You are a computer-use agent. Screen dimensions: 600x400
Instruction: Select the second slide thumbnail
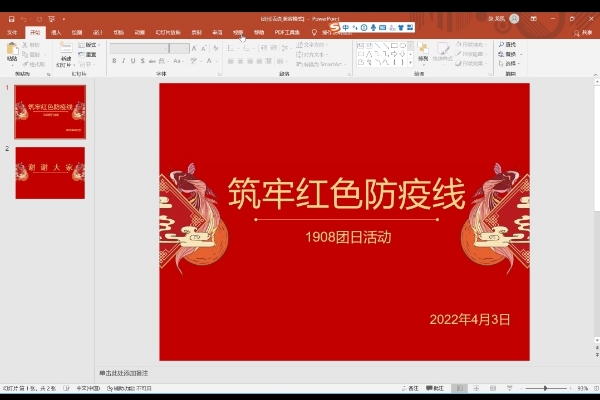click(50, 173)
